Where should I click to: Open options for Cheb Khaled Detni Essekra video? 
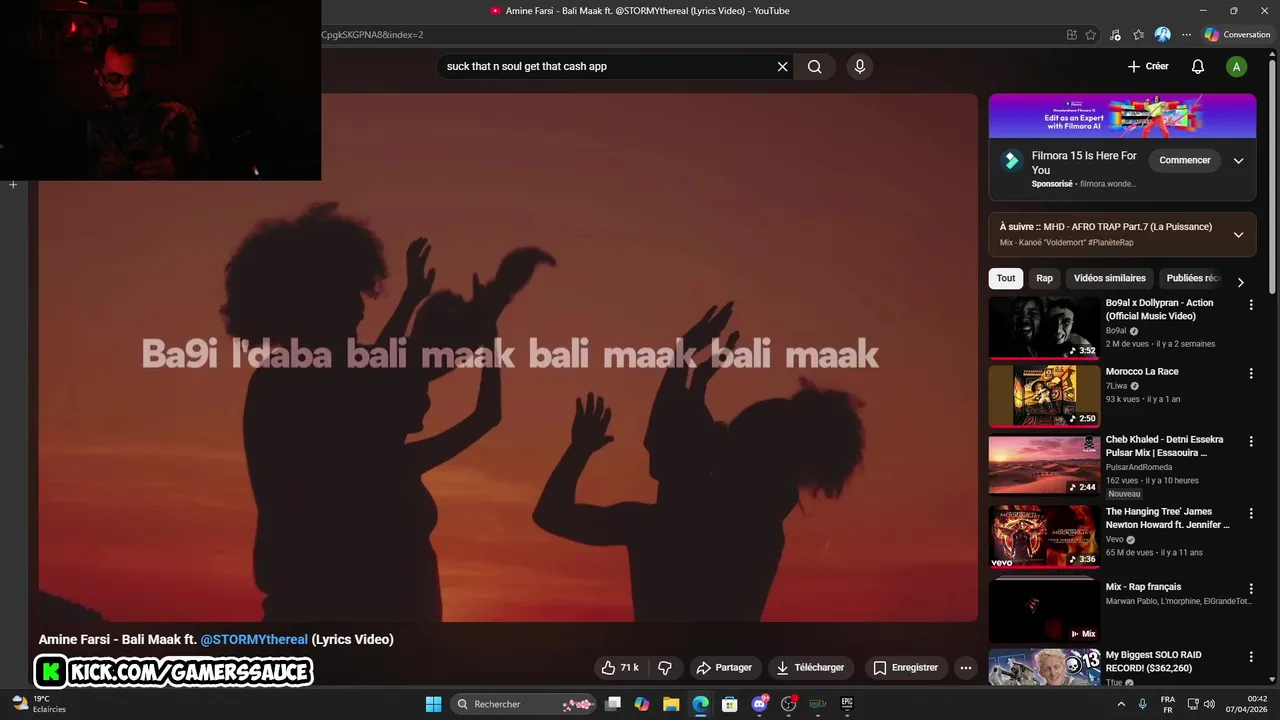coord(1251,442)
